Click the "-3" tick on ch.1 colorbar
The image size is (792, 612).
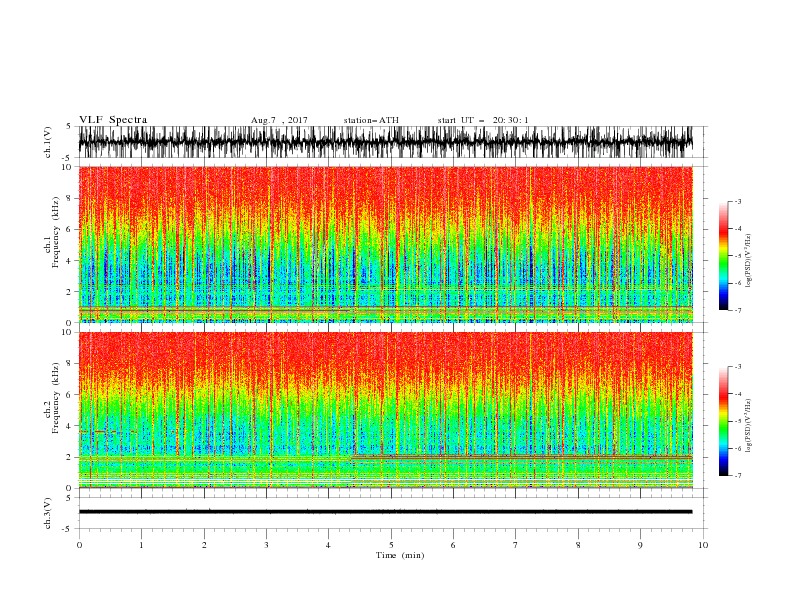coord(738,201)
